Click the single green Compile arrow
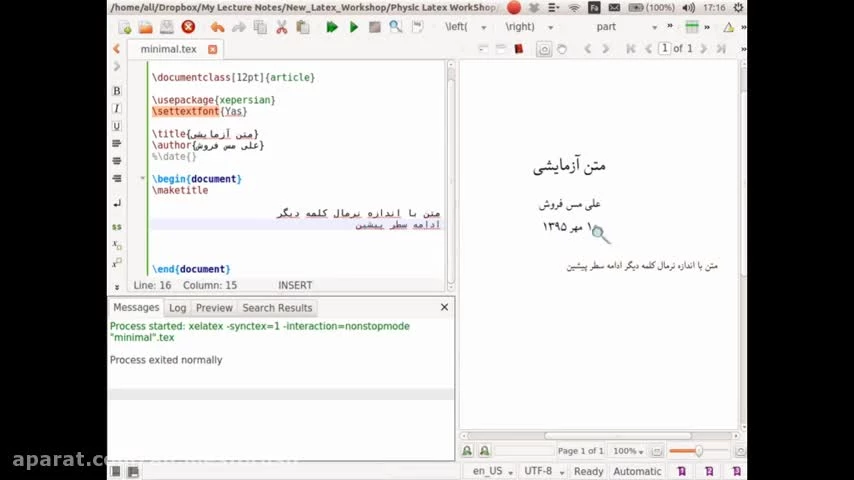The image size is (854, 480). point(353,27)
